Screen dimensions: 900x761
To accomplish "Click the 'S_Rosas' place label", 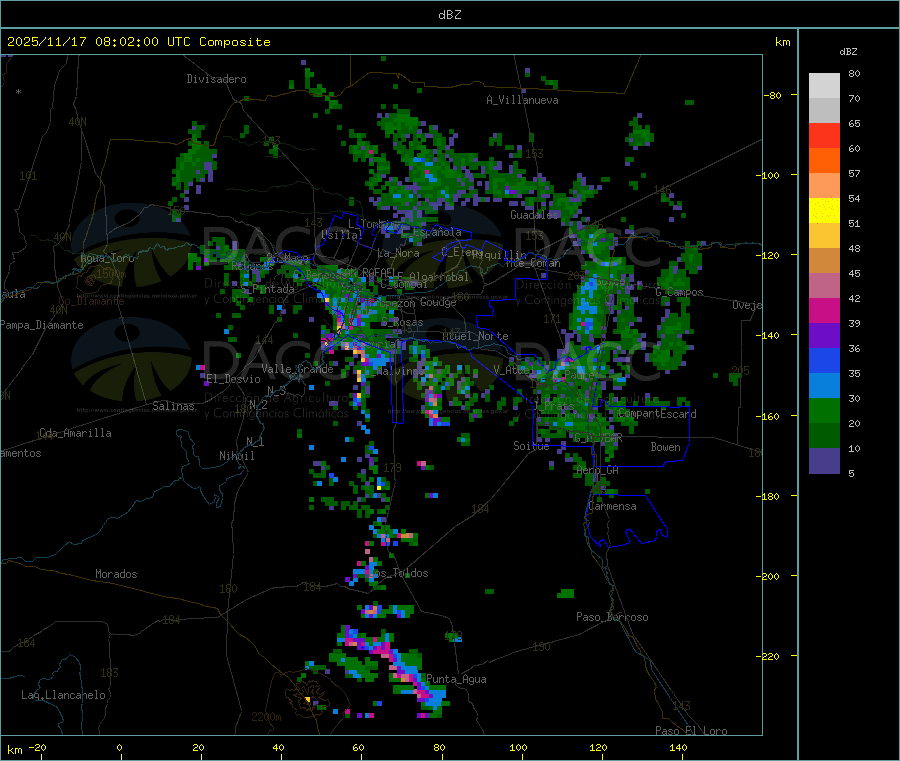I will tap(402, 323).
